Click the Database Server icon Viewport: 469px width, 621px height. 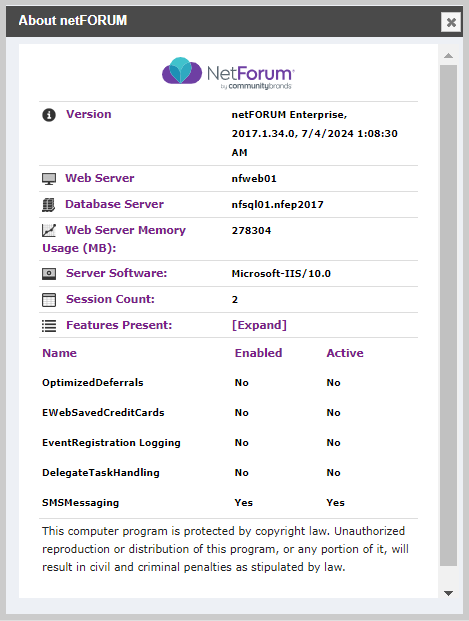[49, 205]
